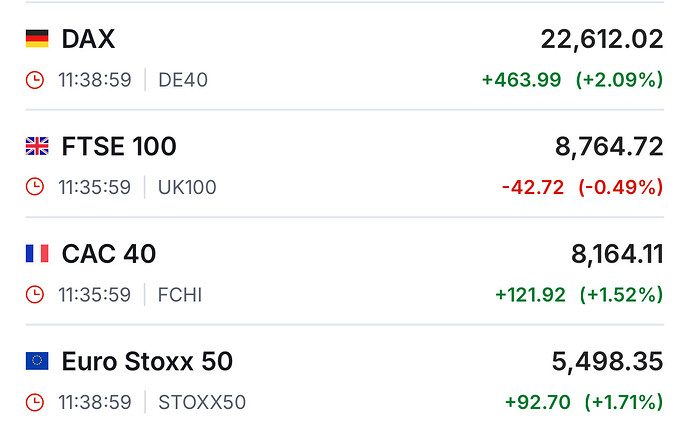Select the FCHI ticker symbol

[x=180, y=295]
